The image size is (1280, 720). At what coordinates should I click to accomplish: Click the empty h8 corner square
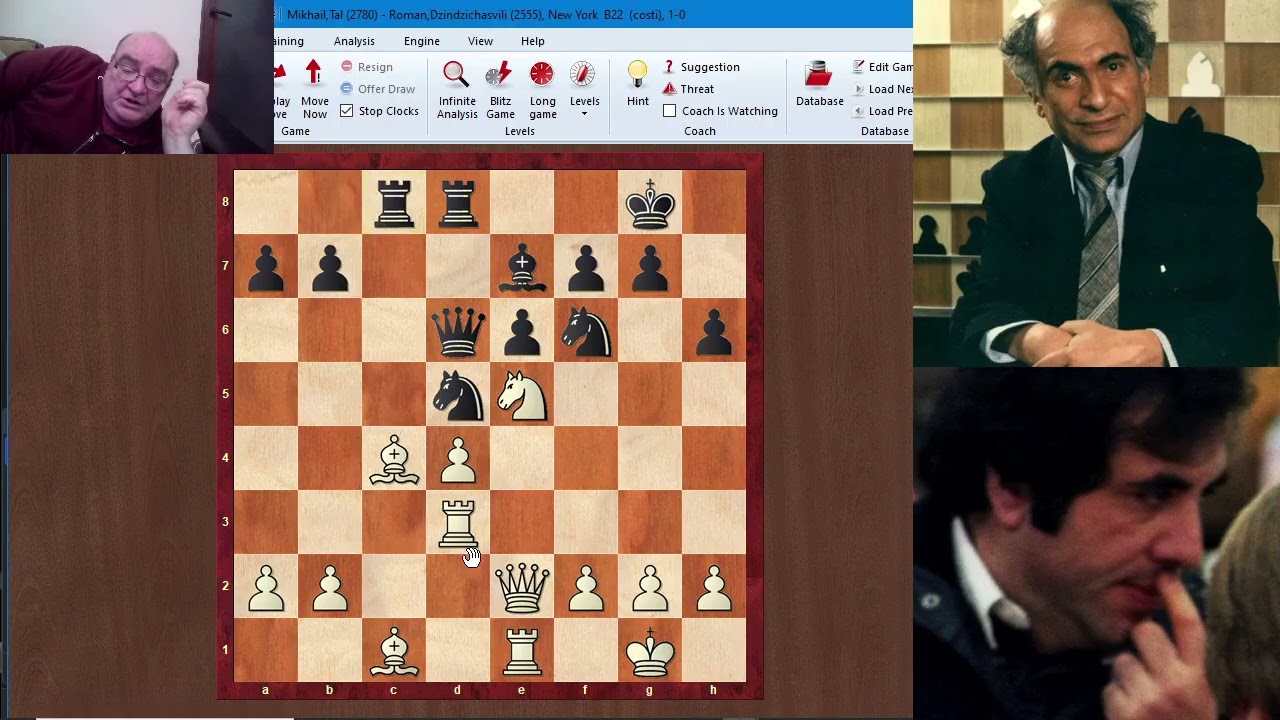(714, 202)
